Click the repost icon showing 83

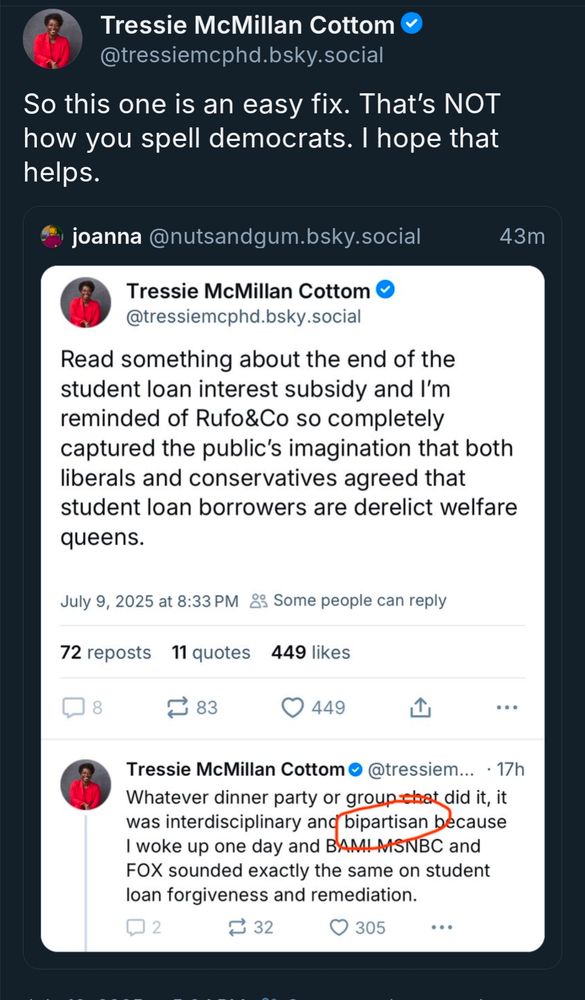coord(177,707)
